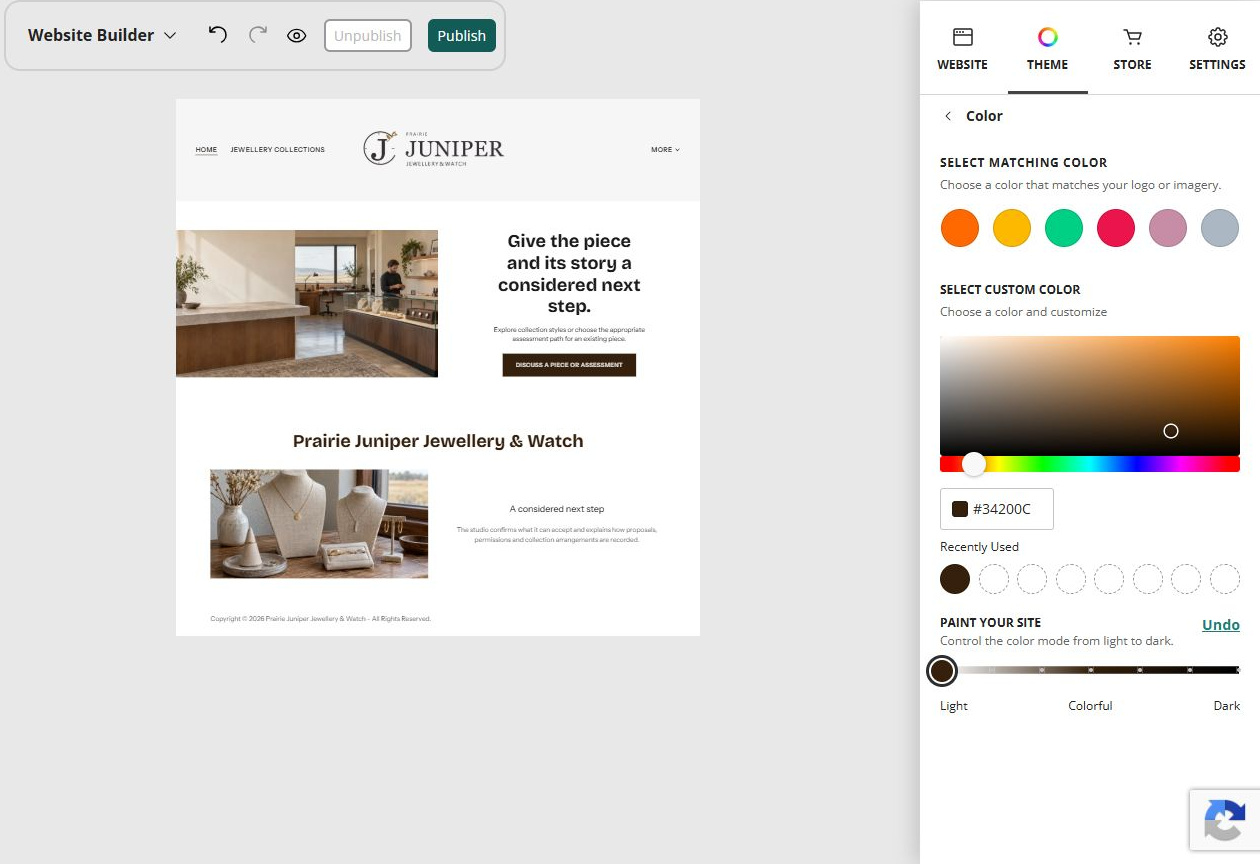Click the reCAPTCHA badge
This screenshot has height=864, width=1260.
(1225, 821)
